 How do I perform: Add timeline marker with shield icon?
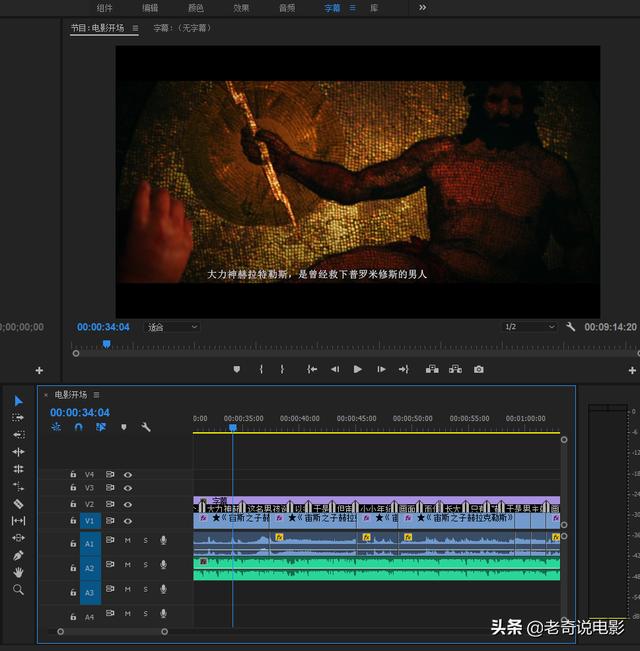pyautogui.click(x=124, y=427)
